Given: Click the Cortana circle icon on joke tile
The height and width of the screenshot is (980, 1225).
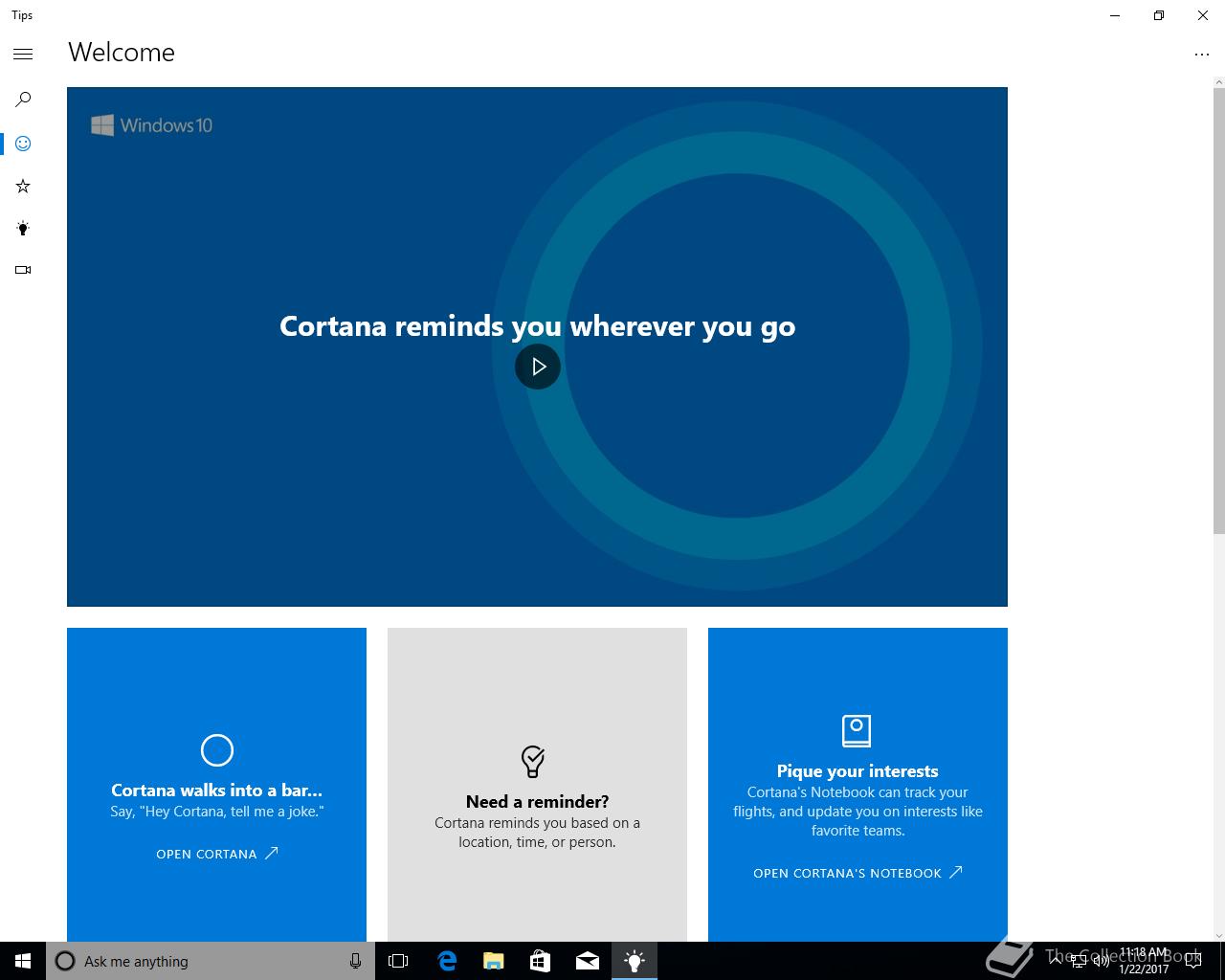Looking at the screenshot, I should tap(217, 750).
